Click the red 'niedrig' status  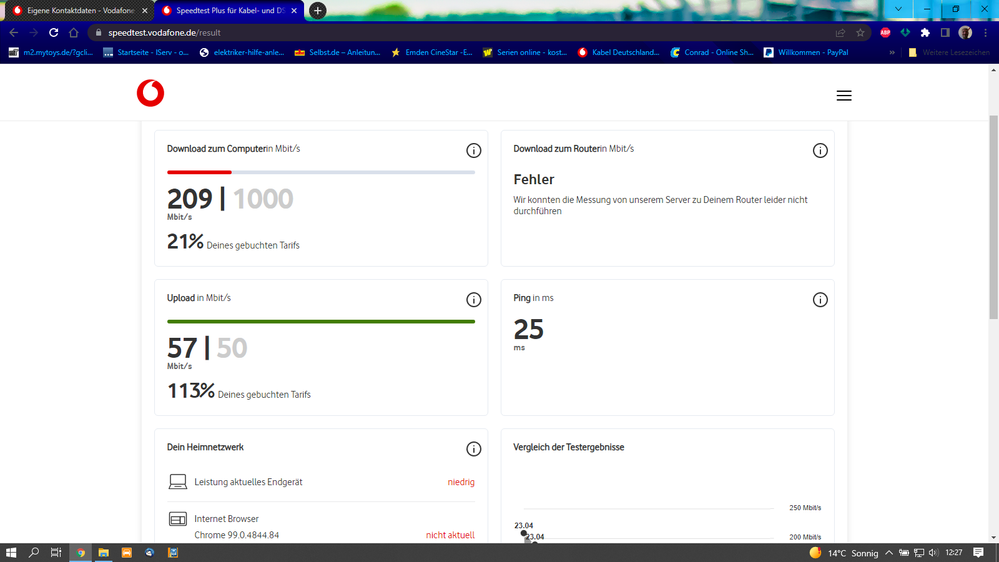tap(461, 482)
